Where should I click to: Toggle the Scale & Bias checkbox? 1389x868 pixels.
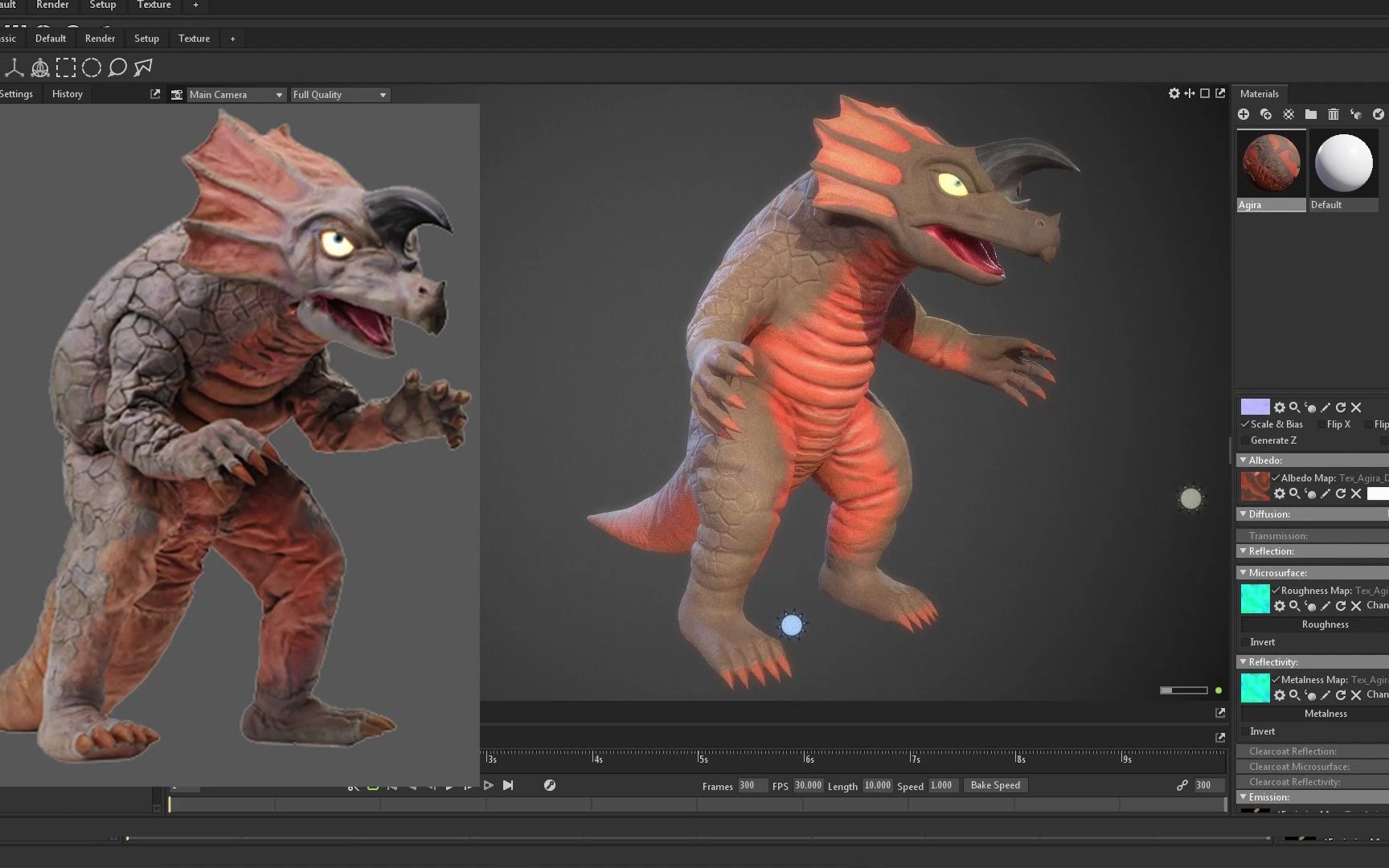[1245, 424]
